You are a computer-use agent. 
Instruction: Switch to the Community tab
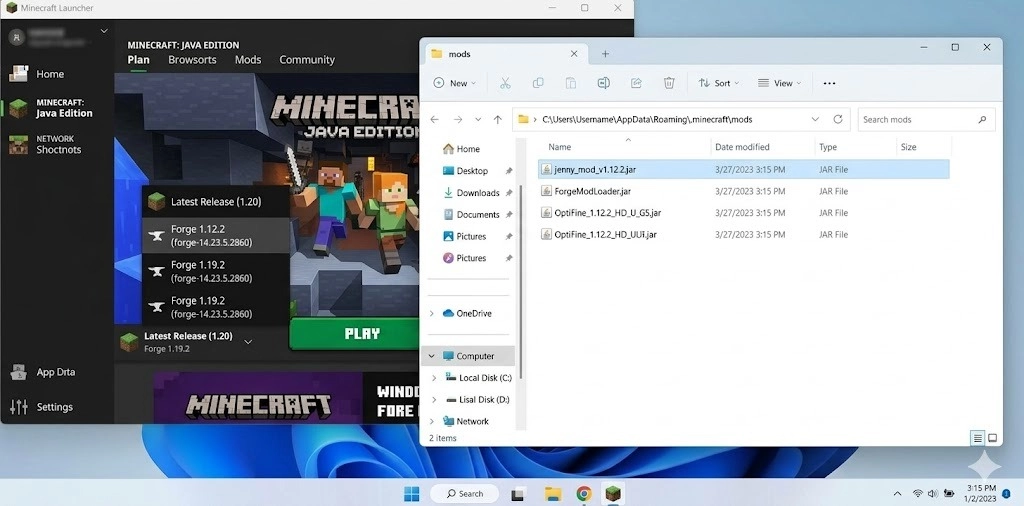307,59
